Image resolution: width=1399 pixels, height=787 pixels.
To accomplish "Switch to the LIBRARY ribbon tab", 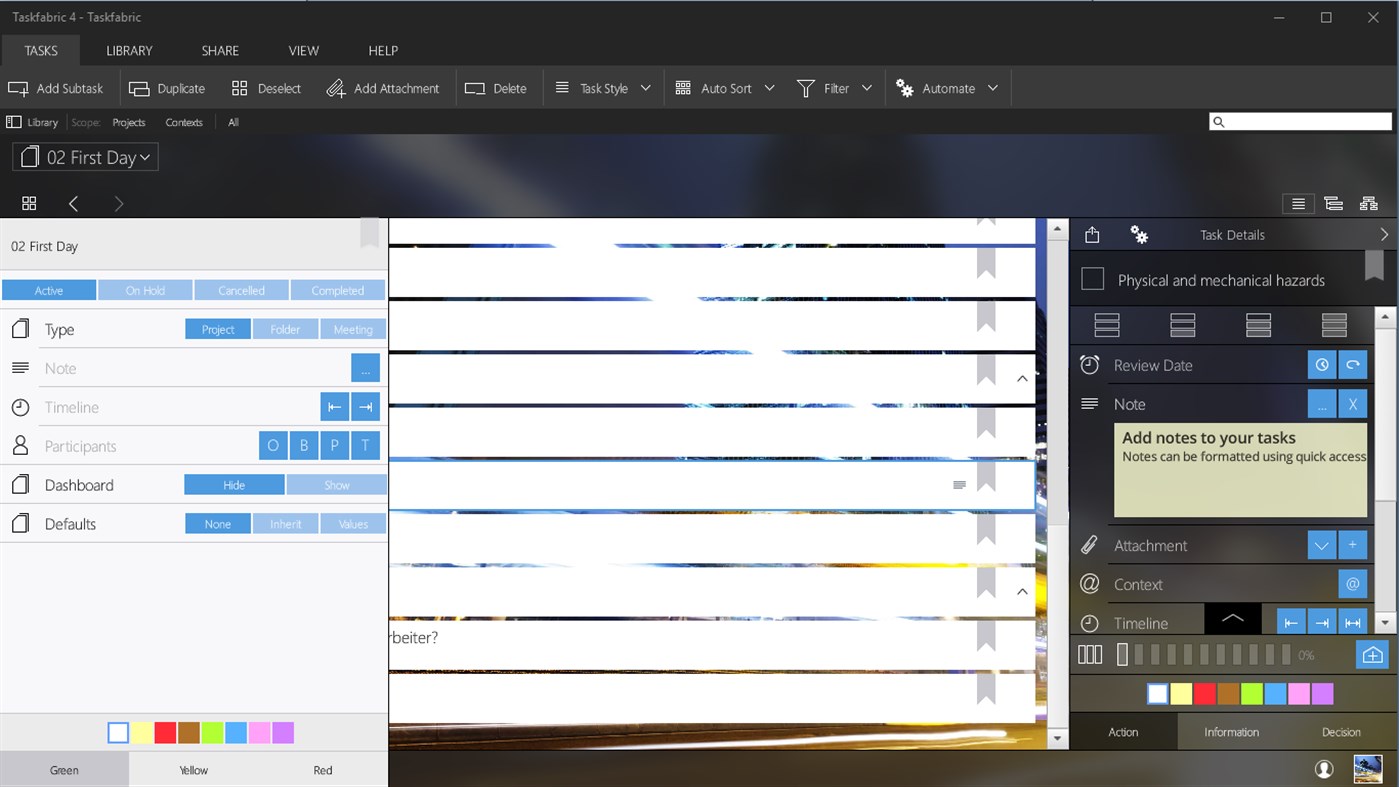I will point(128,50).
